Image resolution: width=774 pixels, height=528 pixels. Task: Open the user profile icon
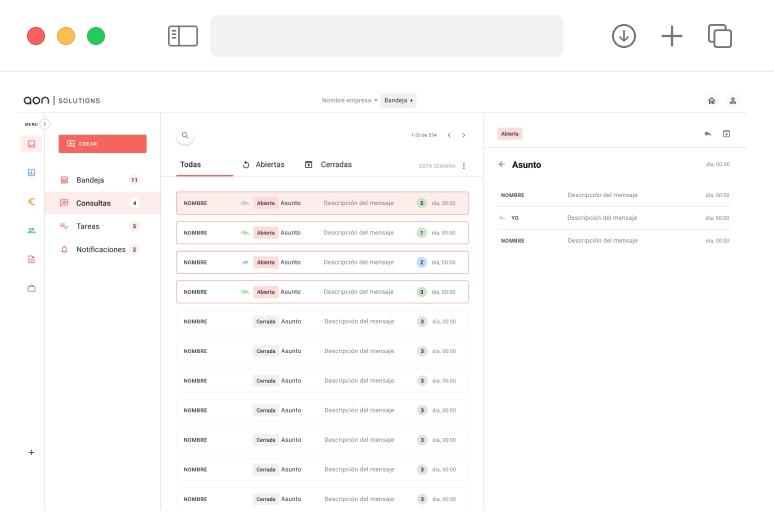pyautogui.click(x=732, y=100)
